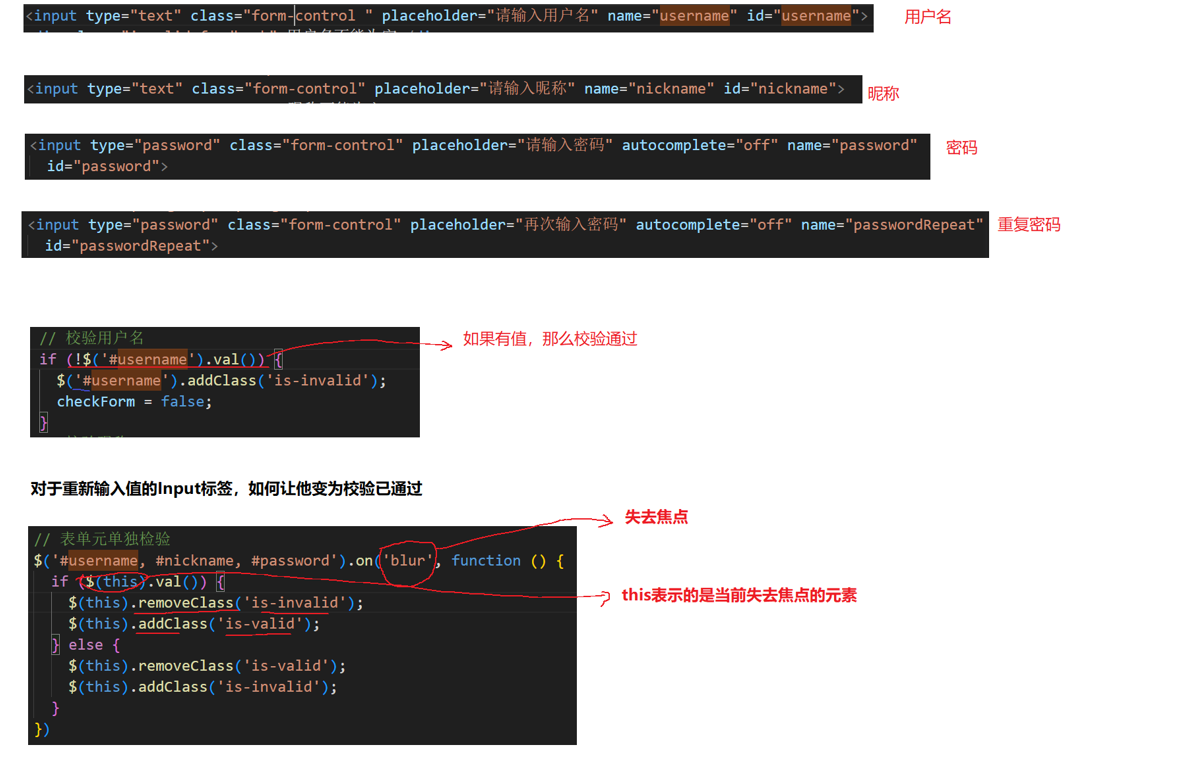Image resolution: width=1184 pixels, height=760 pixels.
Task: Click the line if (!$('#username').val())
Action: [160, 360]
